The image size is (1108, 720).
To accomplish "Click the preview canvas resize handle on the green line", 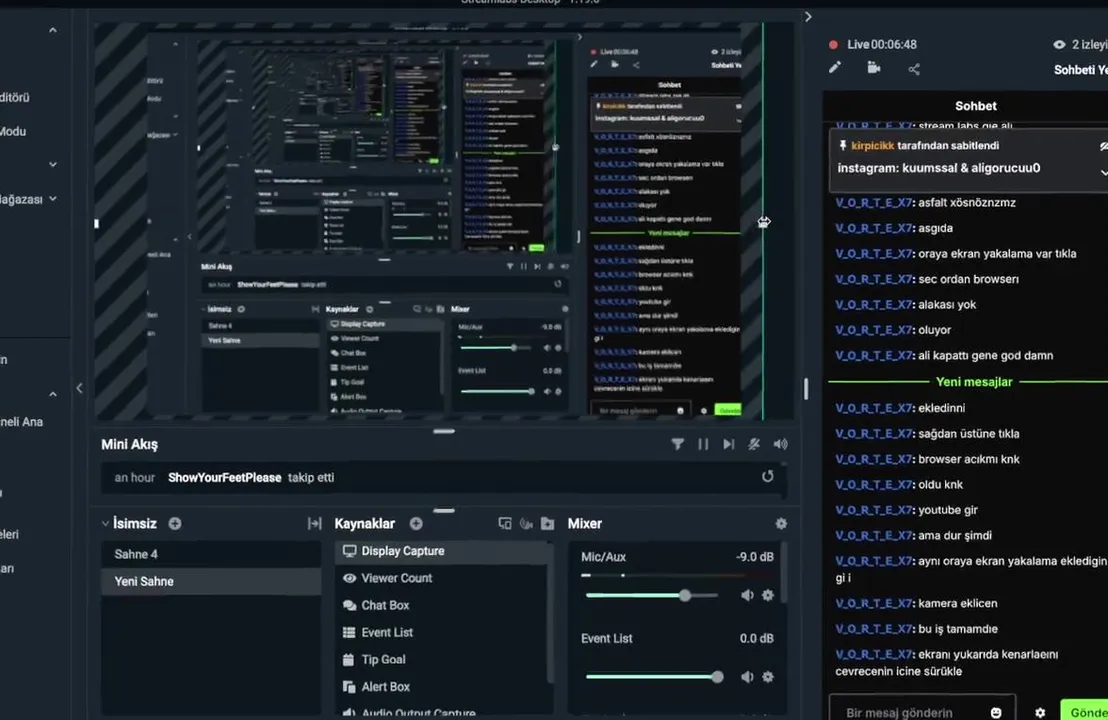I will click(x=764, y=222).
